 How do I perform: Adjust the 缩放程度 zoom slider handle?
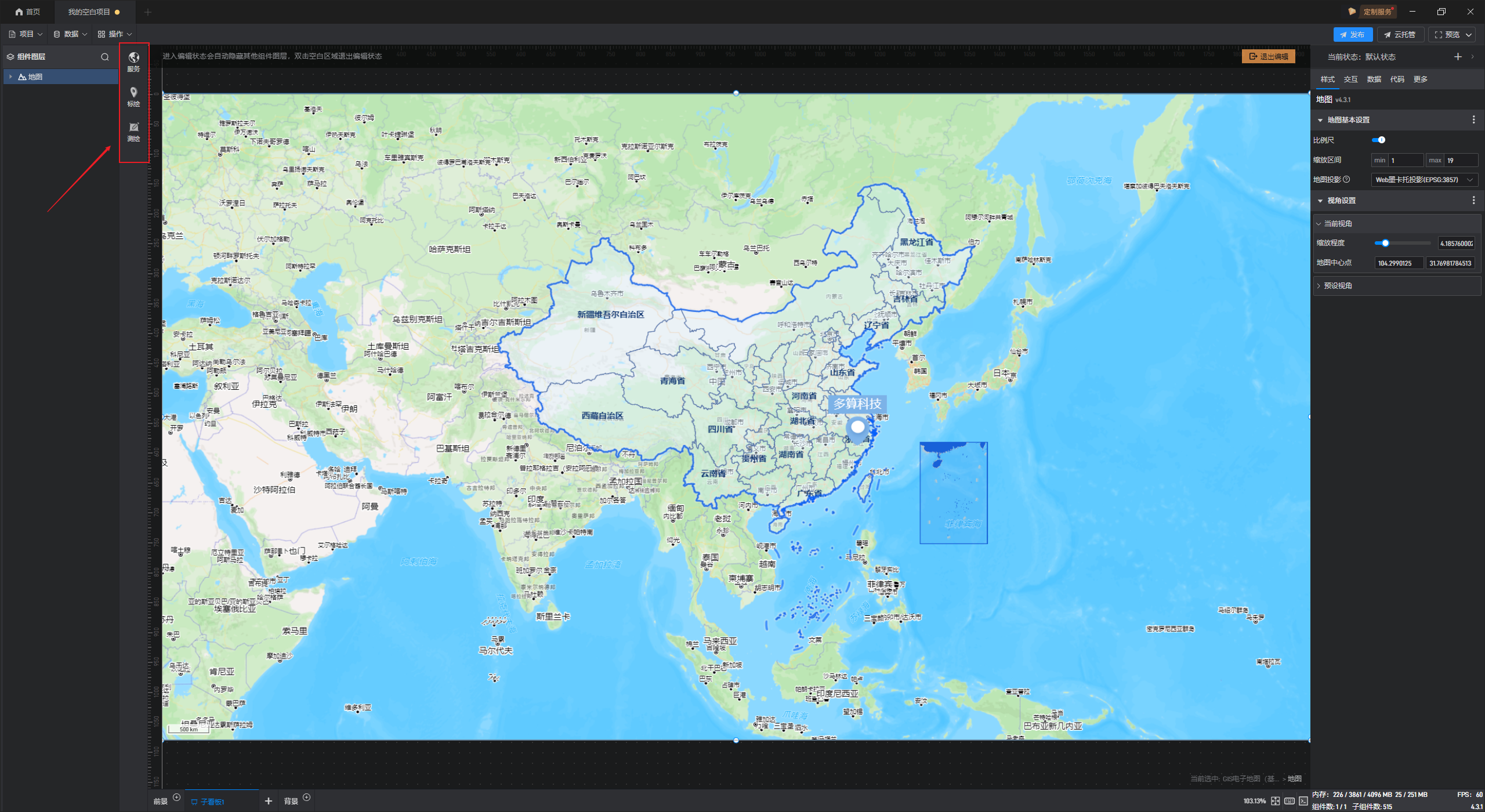pyautogui.click(x=1385, y=244)
